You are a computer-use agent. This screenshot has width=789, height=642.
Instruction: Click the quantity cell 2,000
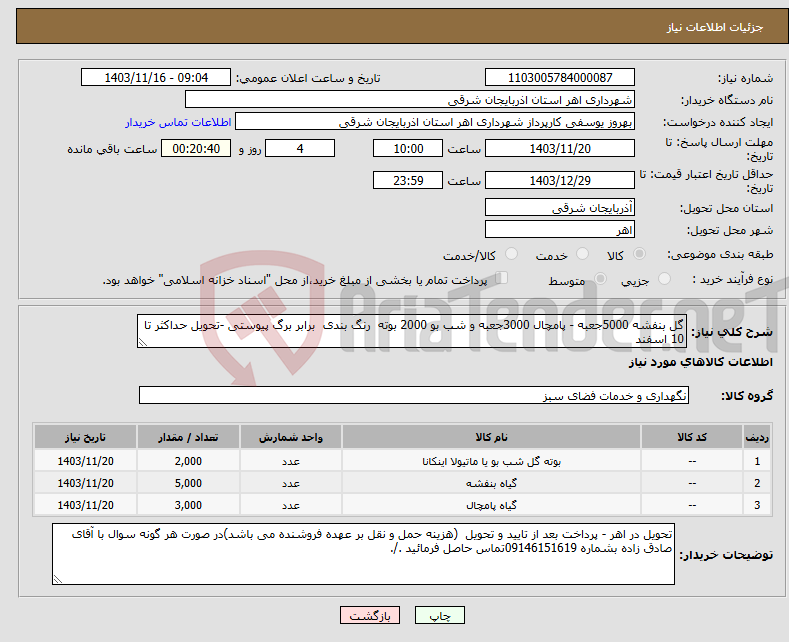[188, 461]
